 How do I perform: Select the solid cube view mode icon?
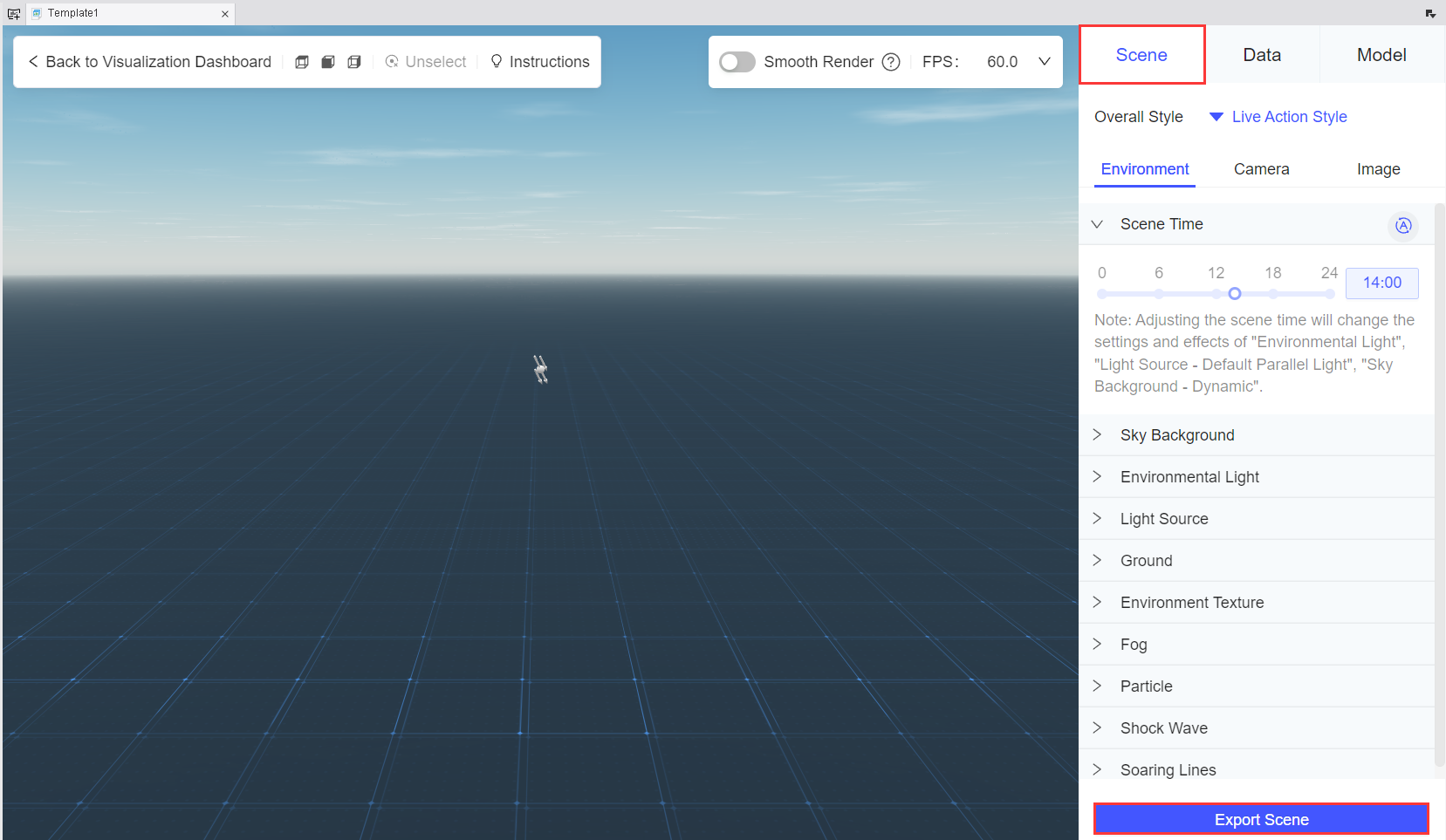click(x=328, y=61)
